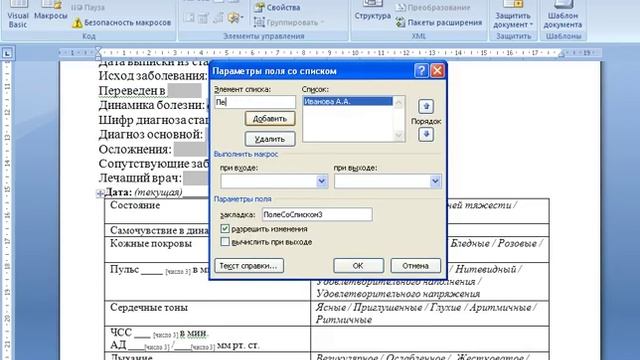
Task: Click Безопасность макросов warning button
Action: [121, 23]
